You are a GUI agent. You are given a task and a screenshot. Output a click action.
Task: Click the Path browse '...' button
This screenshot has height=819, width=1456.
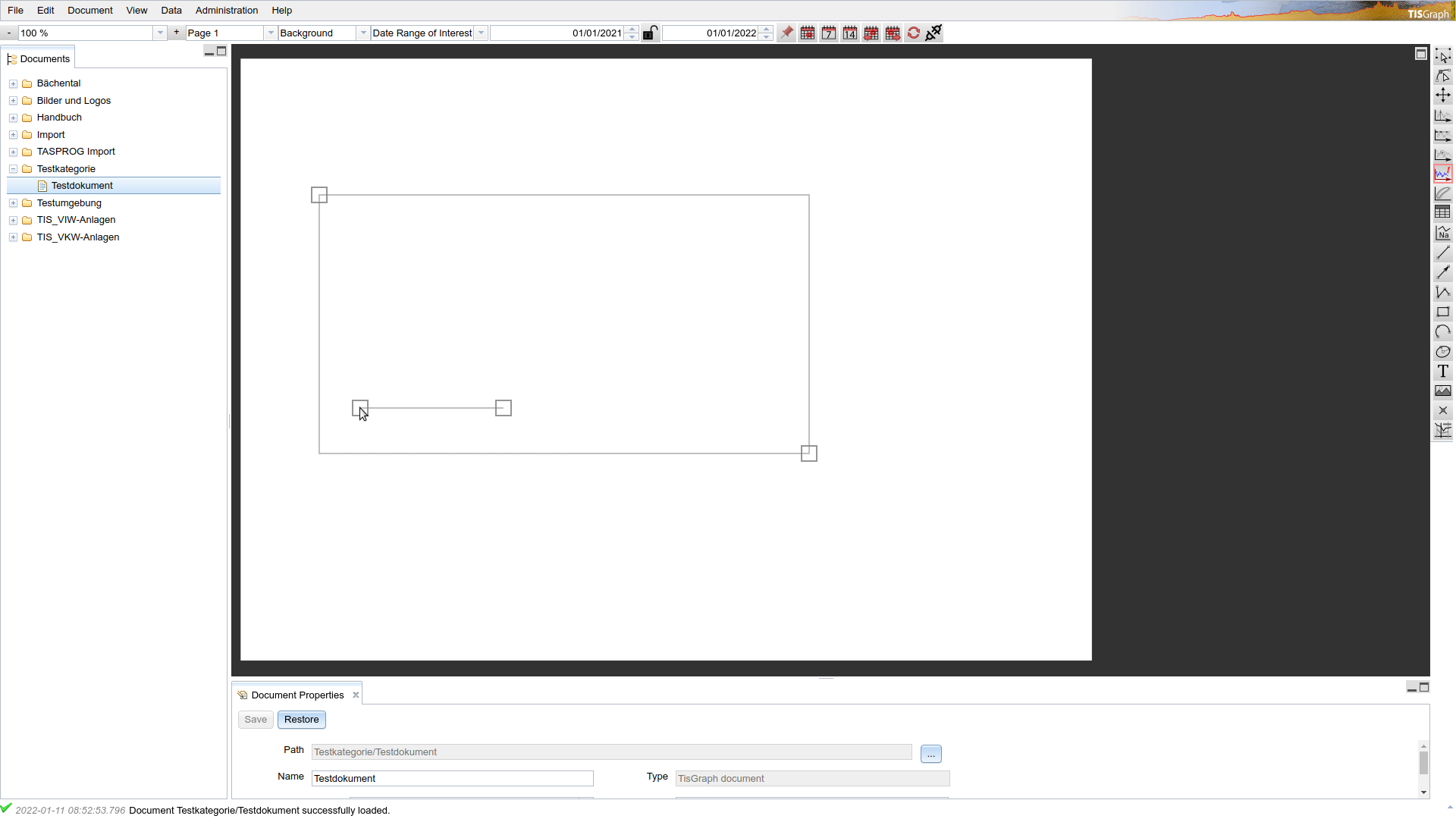(x=930, y=754)
